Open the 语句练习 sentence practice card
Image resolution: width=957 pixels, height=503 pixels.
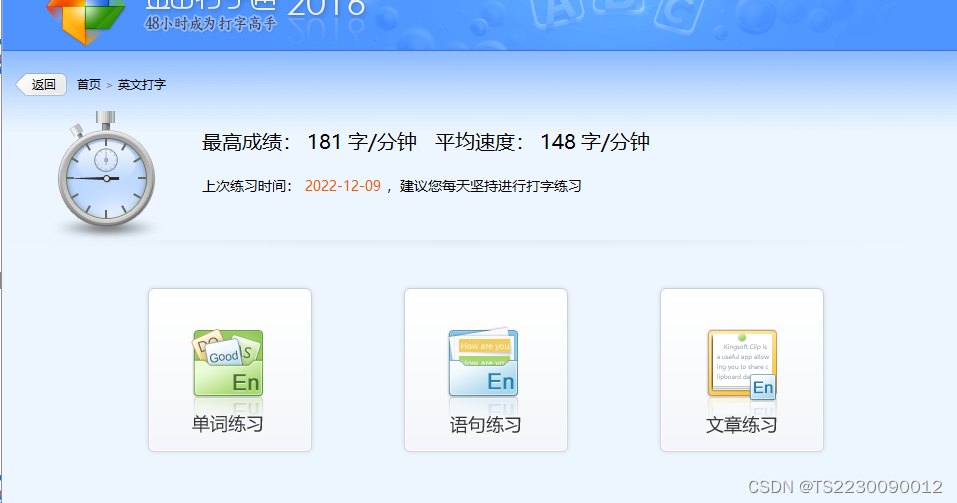click(x=486, y=370)
